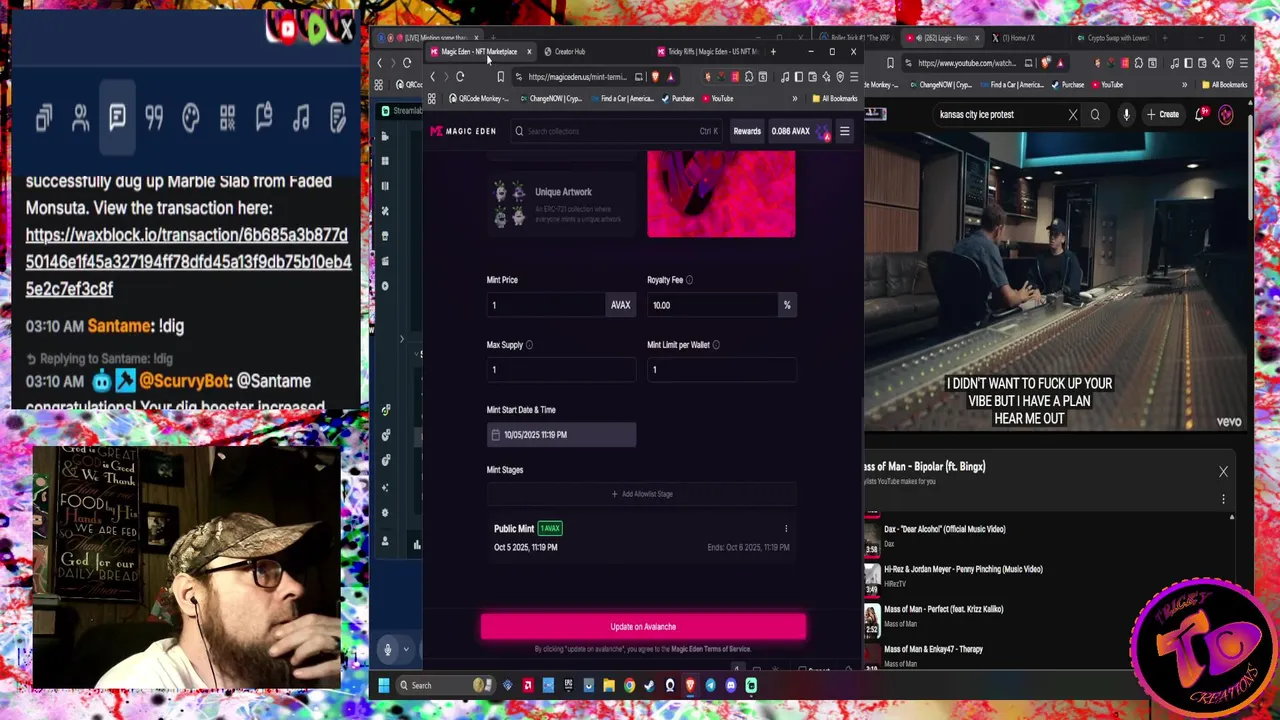Image resolution: width=1280 pixels, height=720 pixels.
Task: Open Public Mint stage options menu
Action: coord(786,529)
